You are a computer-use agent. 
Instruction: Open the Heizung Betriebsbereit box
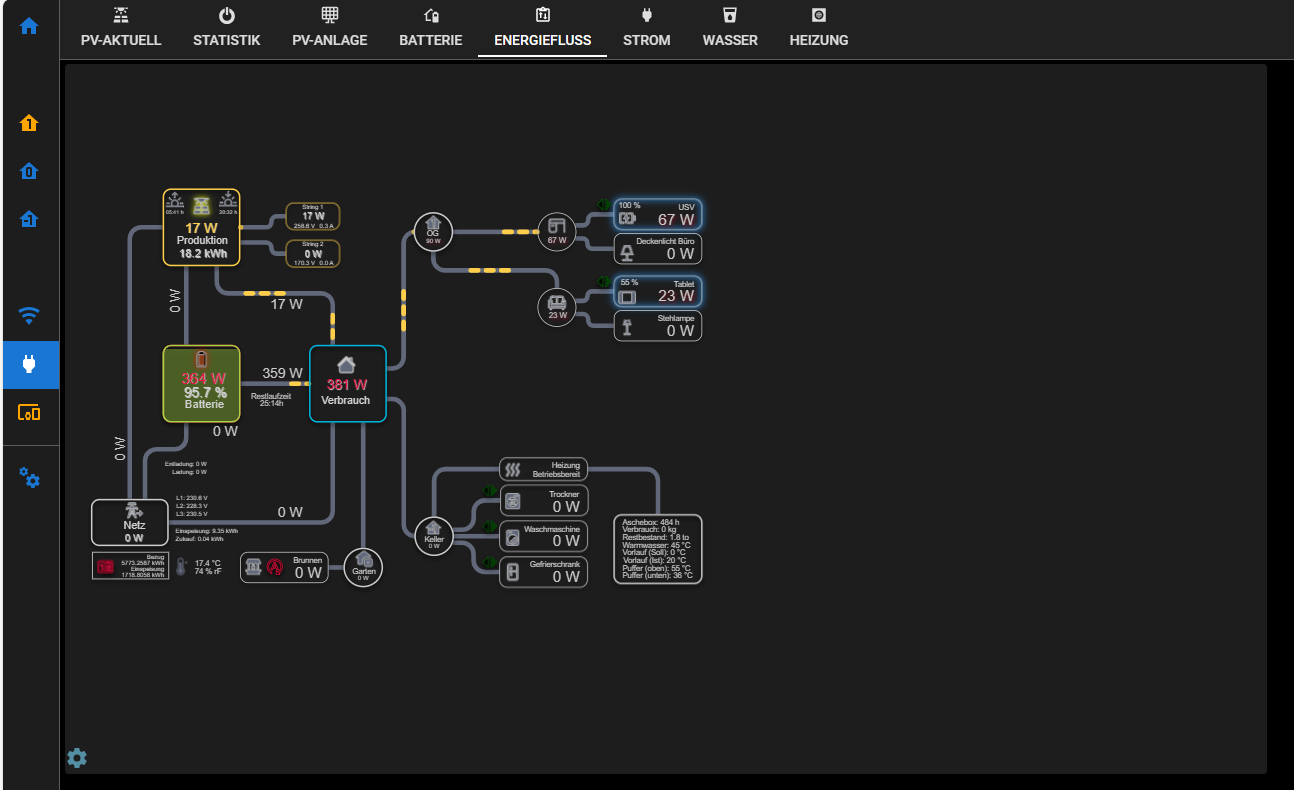544,469
